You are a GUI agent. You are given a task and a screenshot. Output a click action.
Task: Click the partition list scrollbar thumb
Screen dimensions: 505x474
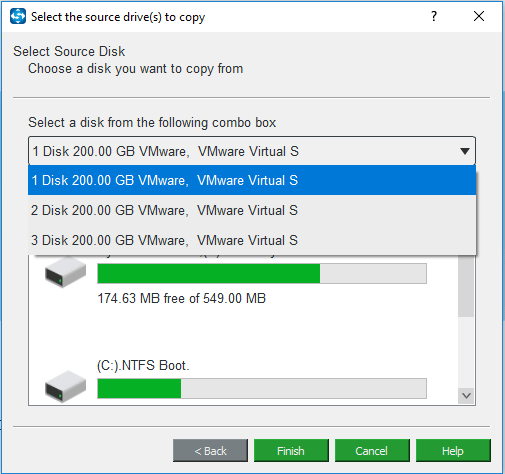(466, 286)
